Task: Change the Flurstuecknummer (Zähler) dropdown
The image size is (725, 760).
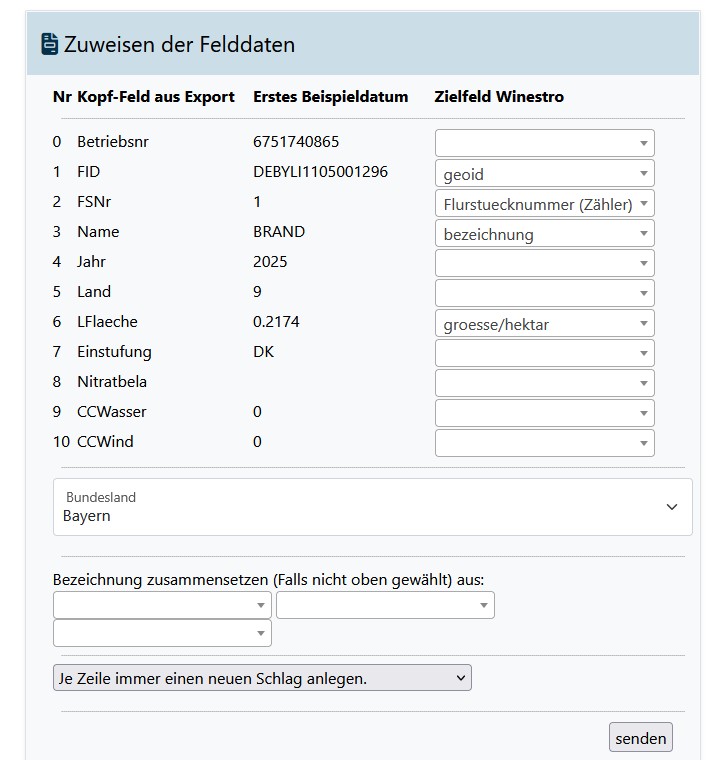Action: coord(544,204)
